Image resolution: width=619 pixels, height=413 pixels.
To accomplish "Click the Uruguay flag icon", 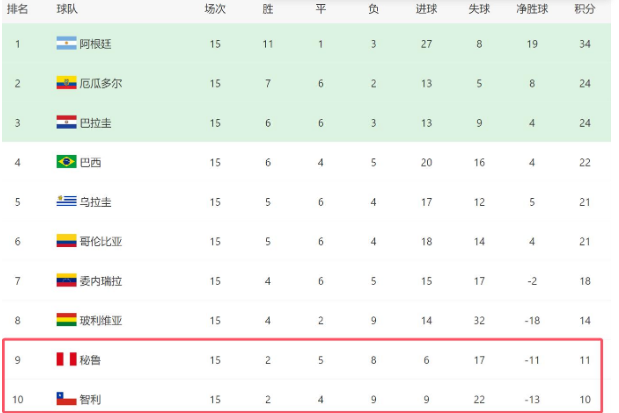I will [x=66, y=201].
